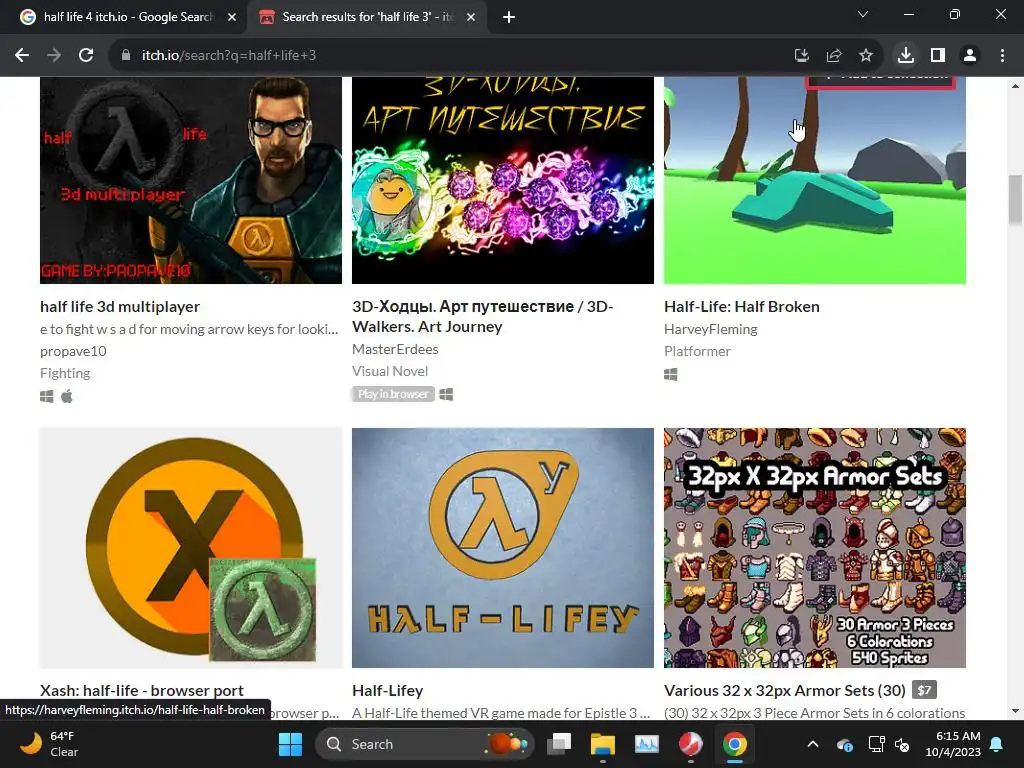Open half life 3d multiplayer thumbnail
The height and width of the screenshot is (768, 1024).
click(x=191, y=180)
